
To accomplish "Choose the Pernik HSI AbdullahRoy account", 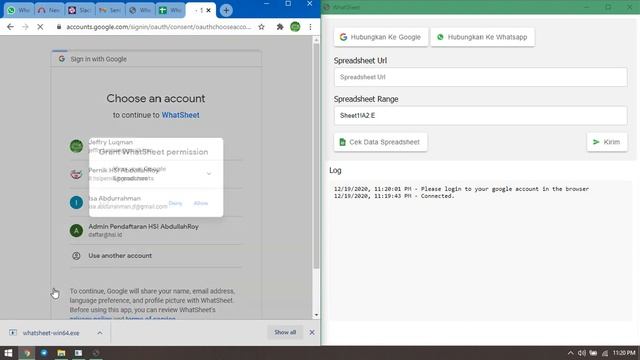I will [155, 174].
